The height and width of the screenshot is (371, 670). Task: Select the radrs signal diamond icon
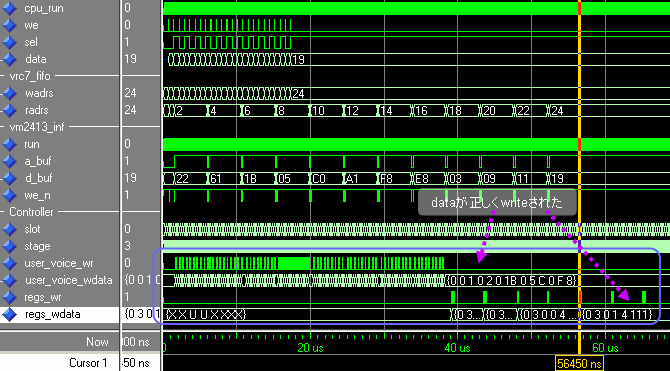(x=9, y=110)
